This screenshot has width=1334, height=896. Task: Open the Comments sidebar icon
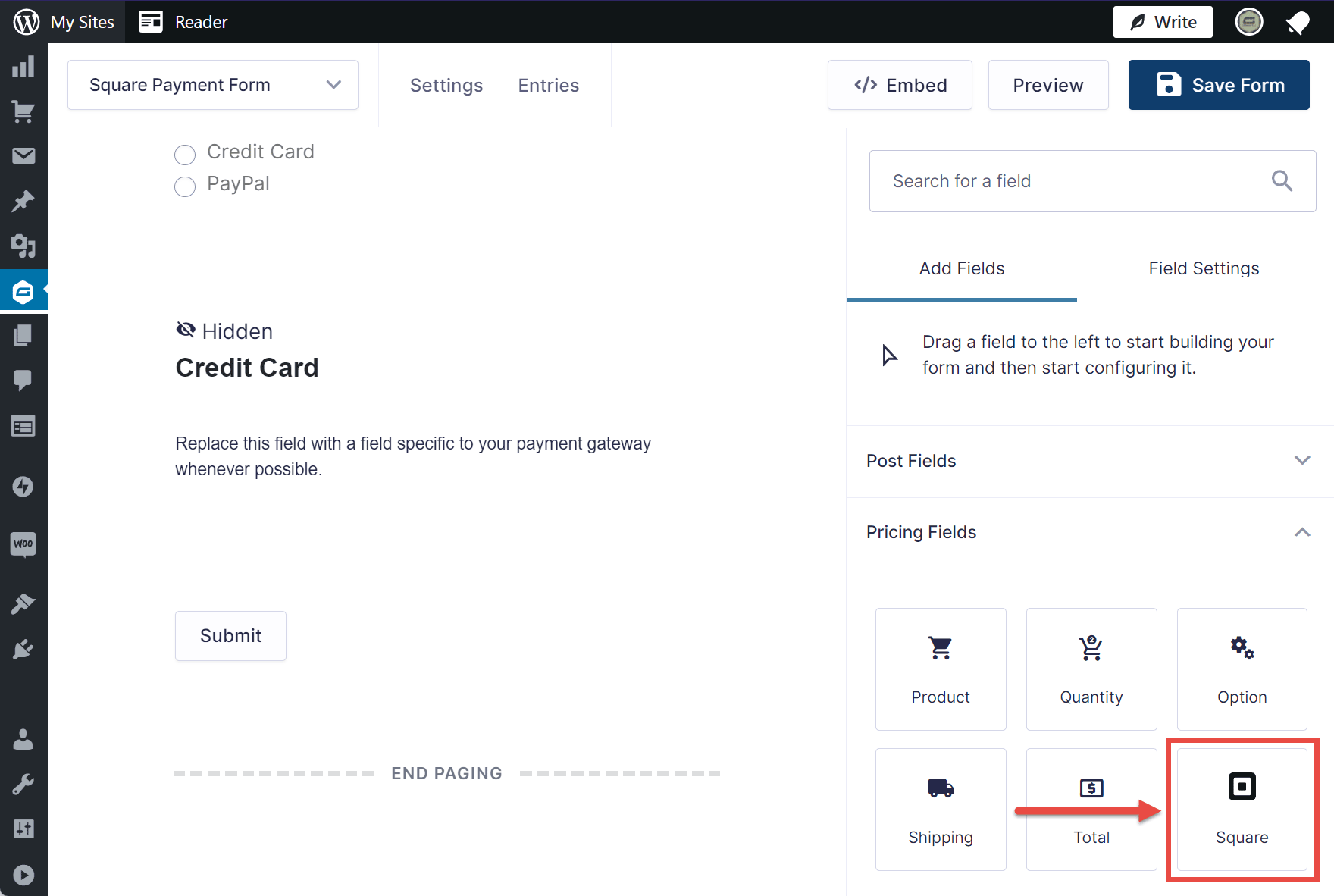[23, 380]
